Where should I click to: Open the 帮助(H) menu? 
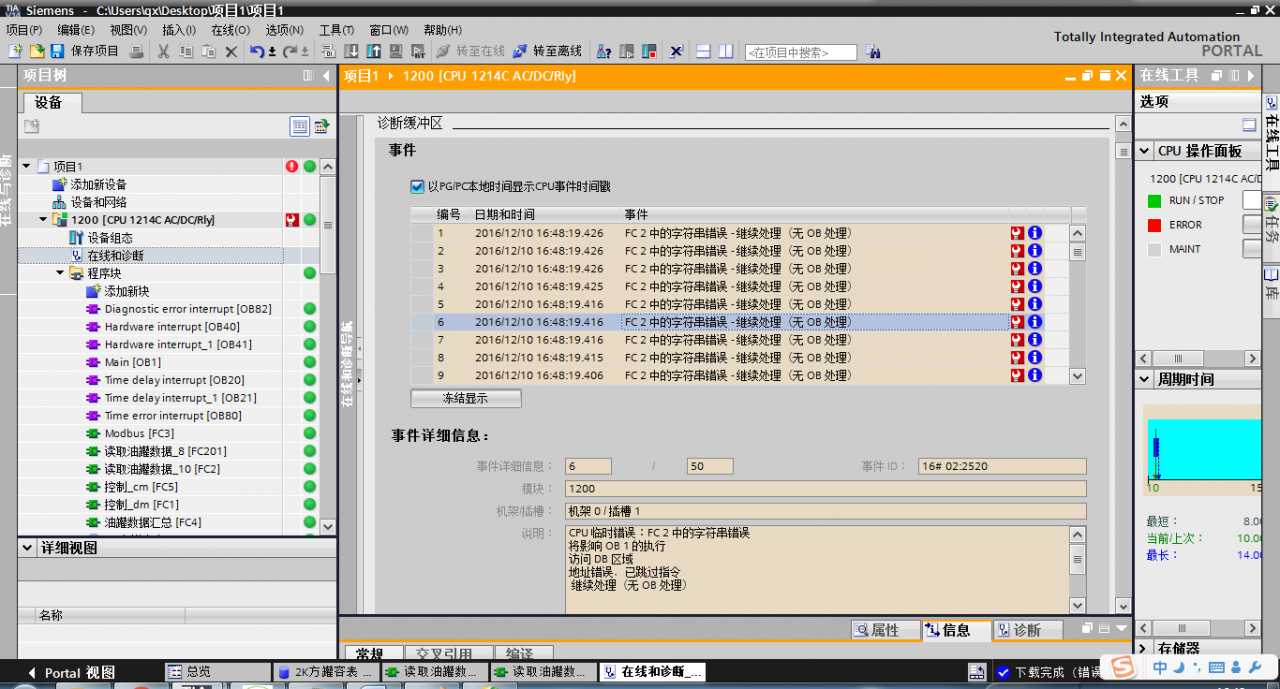[x=443, y=30]
